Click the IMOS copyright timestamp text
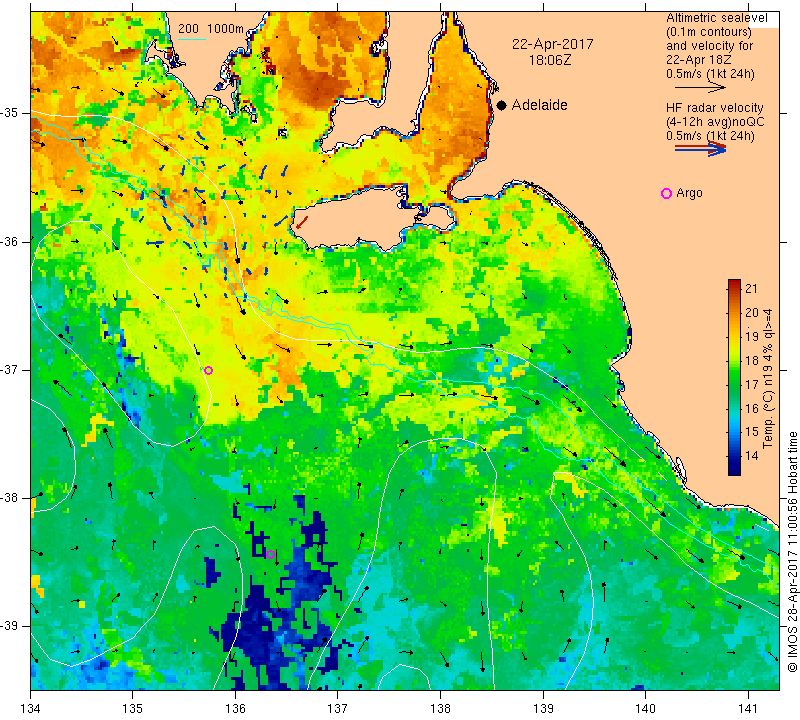800x720 pixels. [792, 552]
